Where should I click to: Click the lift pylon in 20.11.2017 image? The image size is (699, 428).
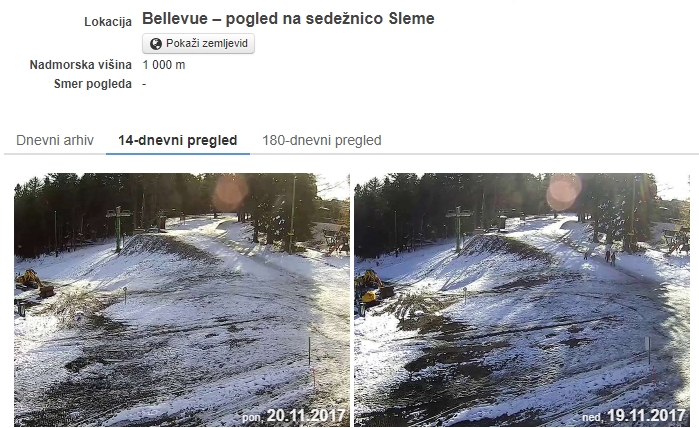click(x=118, y=229)
